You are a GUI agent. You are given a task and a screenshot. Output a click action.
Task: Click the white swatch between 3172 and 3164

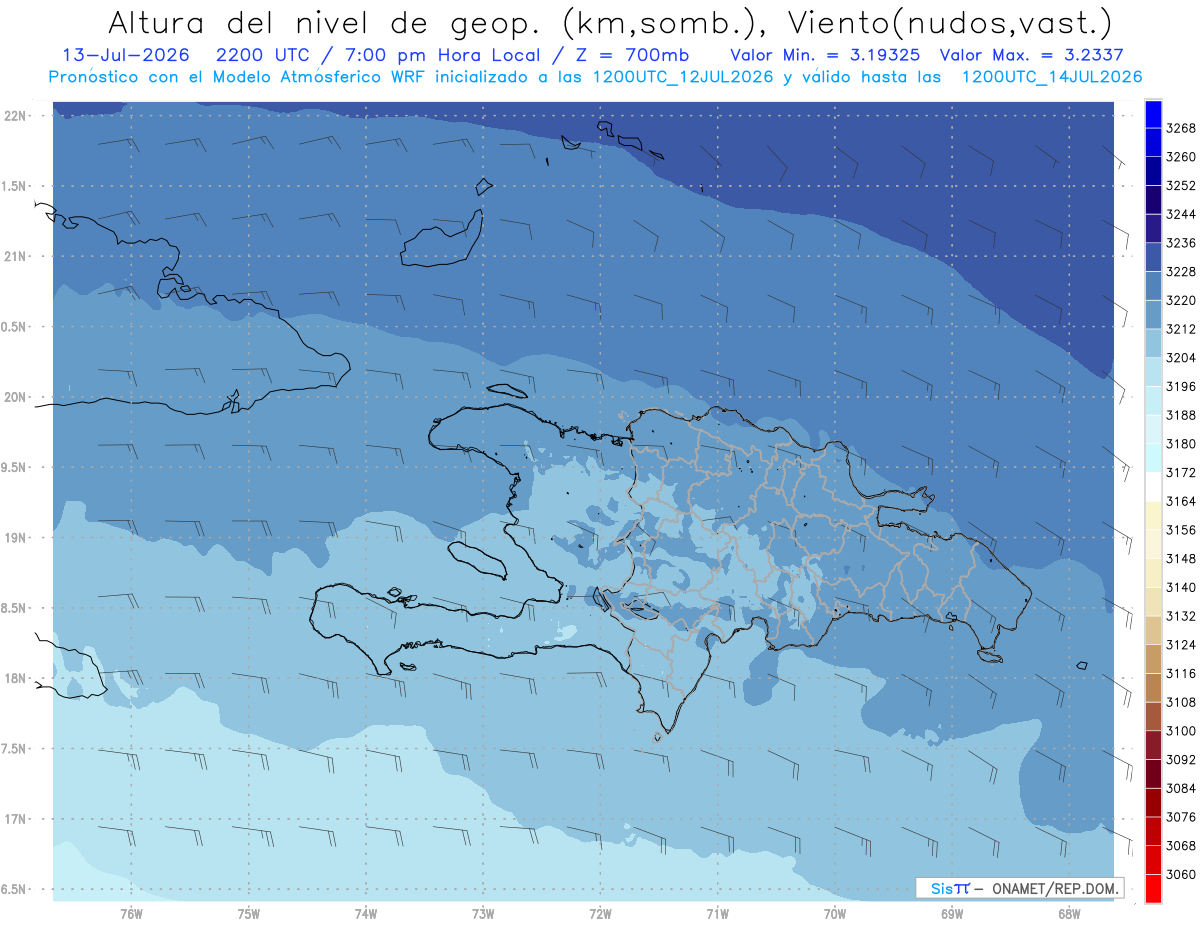1153,486
